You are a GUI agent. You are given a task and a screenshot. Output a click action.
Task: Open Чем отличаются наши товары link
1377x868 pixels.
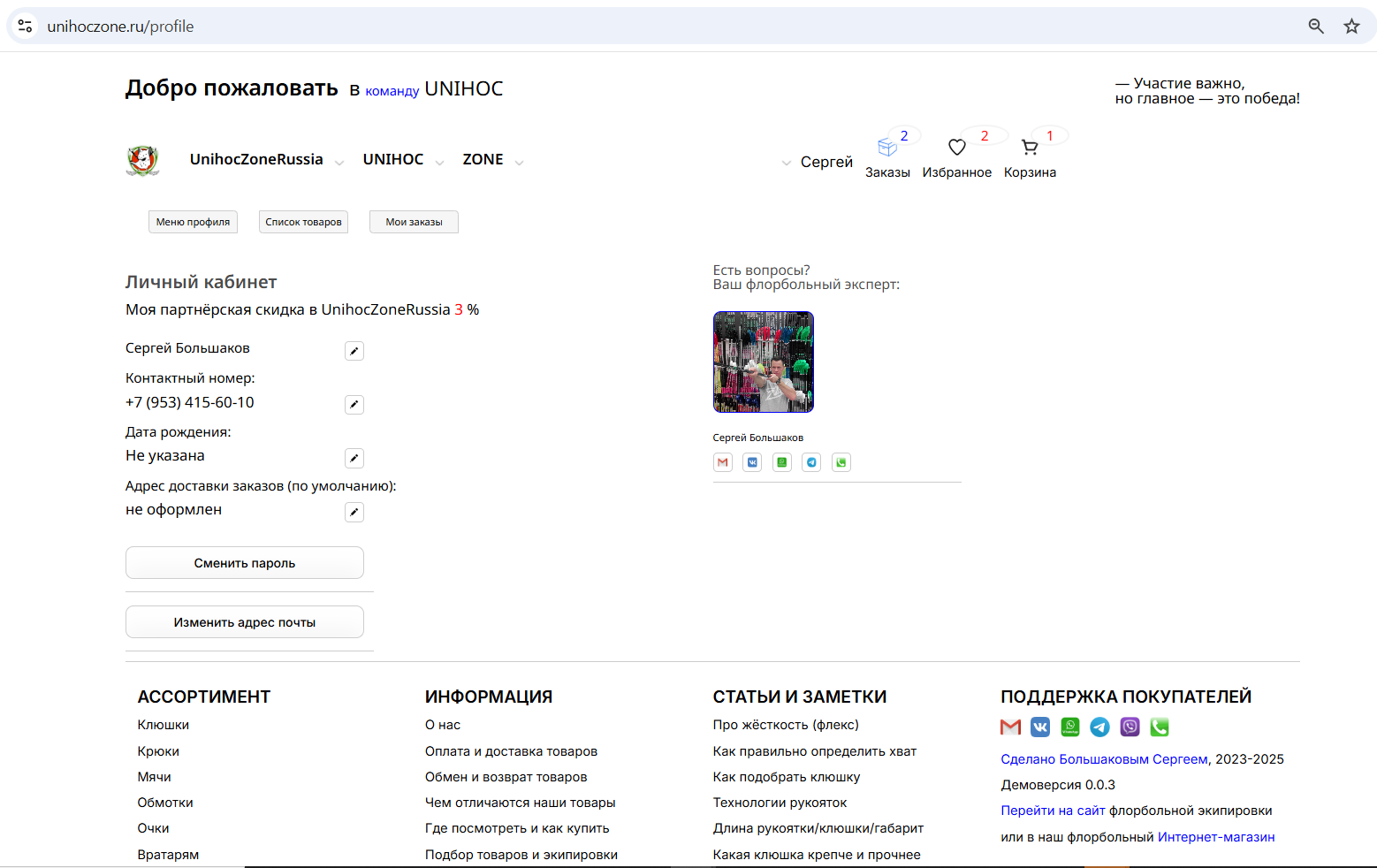point(521,803)
